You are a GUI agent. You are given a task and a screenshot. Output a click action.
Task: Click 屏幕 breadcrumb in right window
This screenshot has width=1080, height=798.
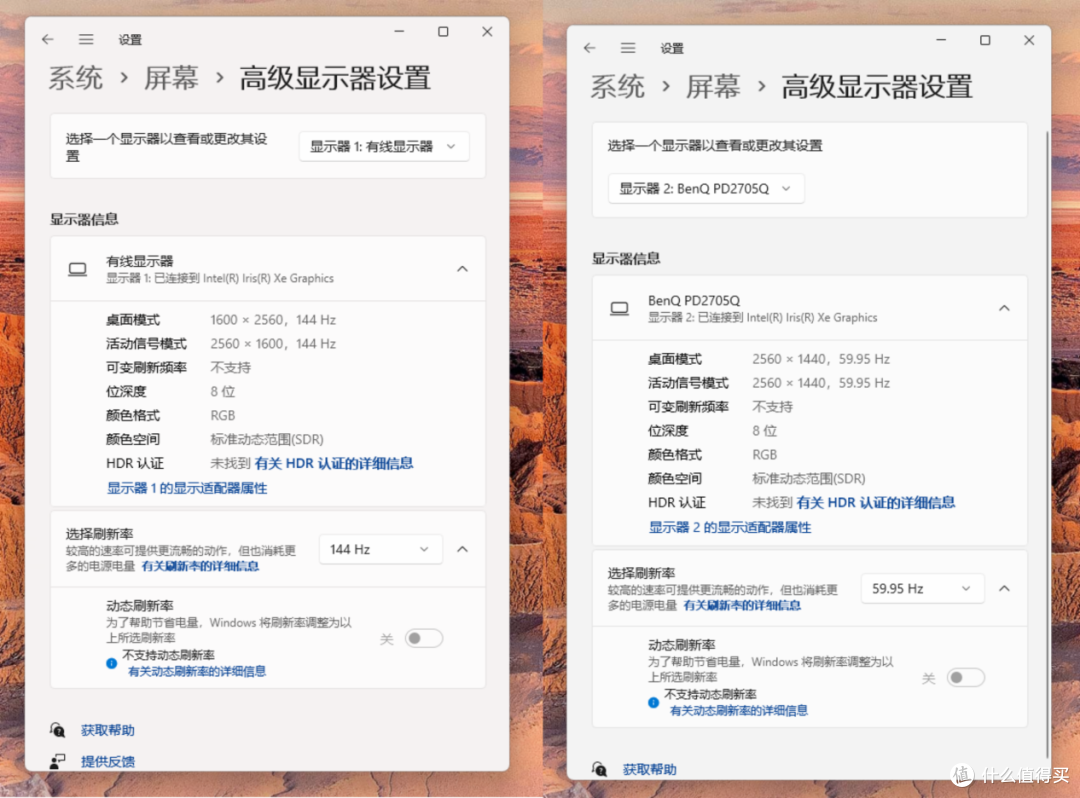click(713, 87)
